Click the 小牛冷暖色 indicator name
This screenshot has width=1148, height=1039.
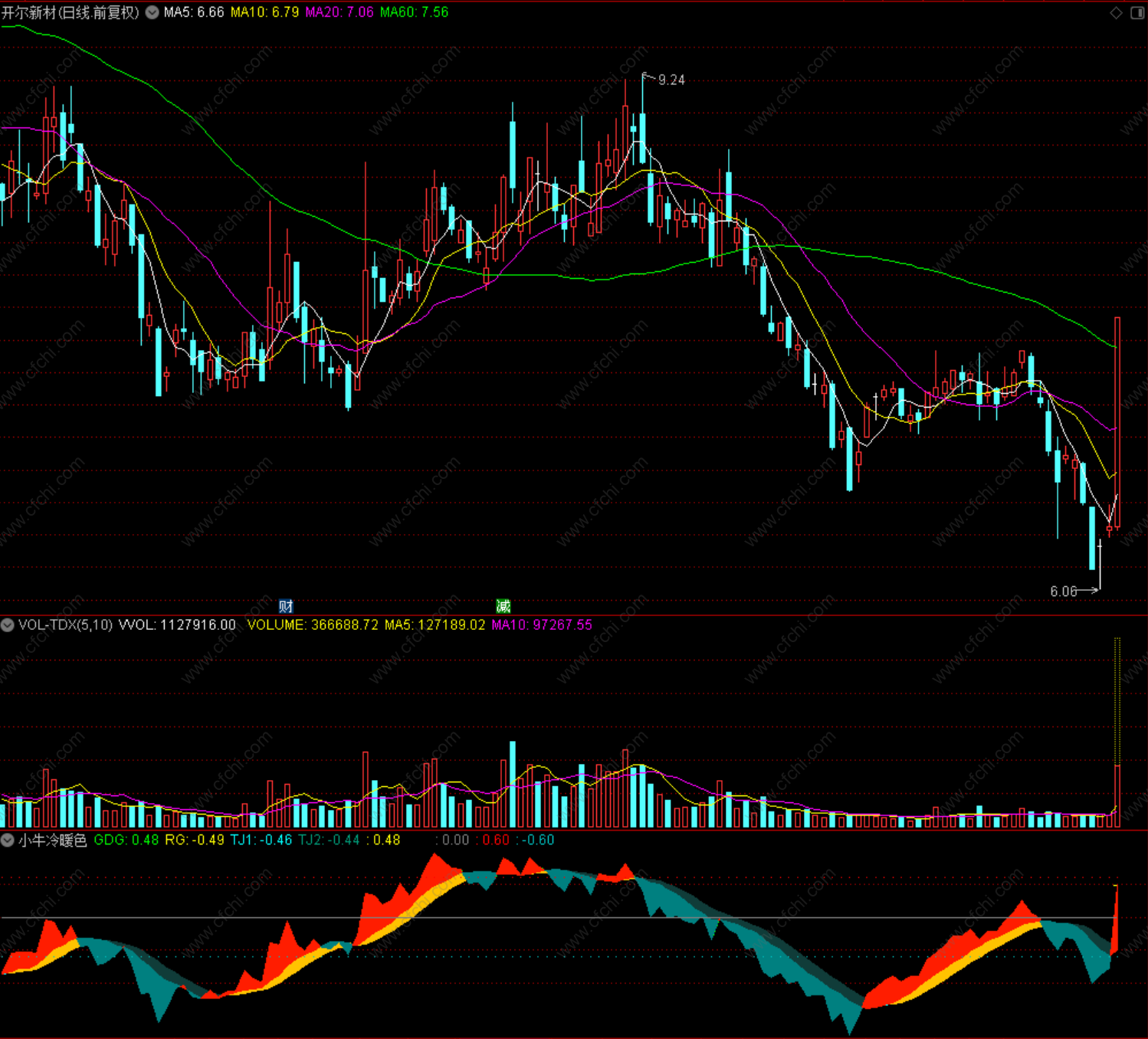(53, 840)
